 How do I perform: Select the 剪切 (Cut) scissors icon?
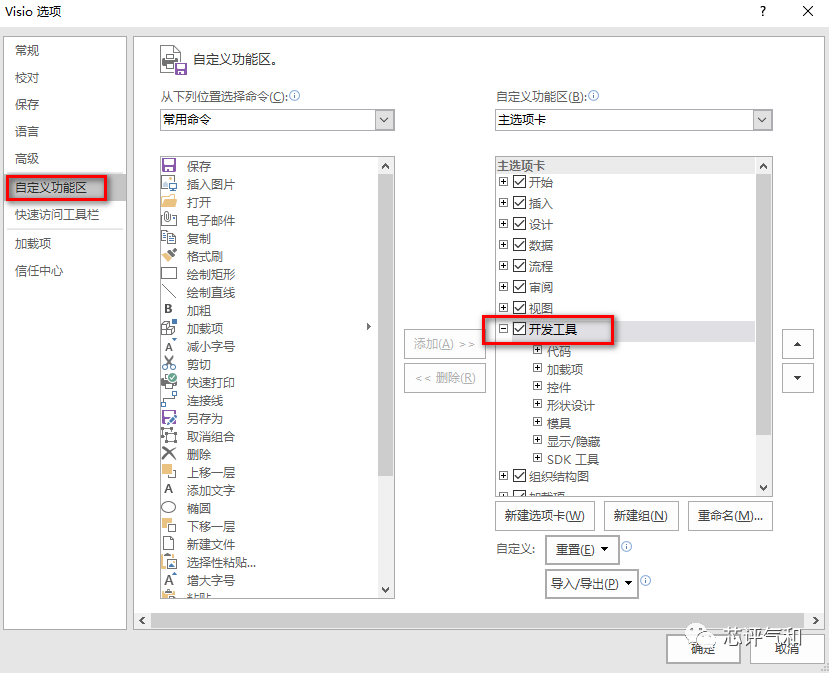168,364
